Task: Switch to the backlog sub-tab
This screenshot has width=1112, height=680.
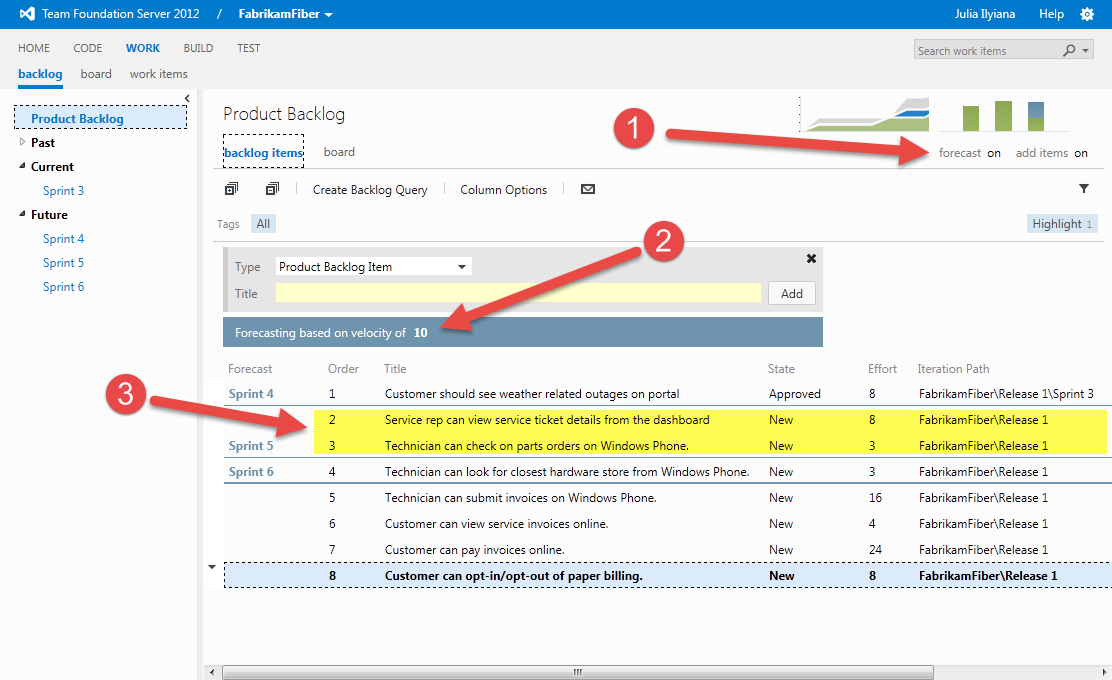Action: tap(40, 74)
